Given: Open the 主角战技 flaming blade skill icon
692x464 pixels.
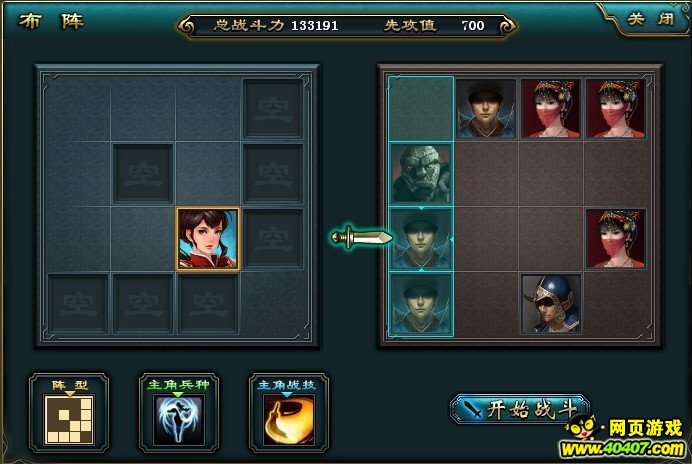Looking at the screenshot, I should pos(289,419).
